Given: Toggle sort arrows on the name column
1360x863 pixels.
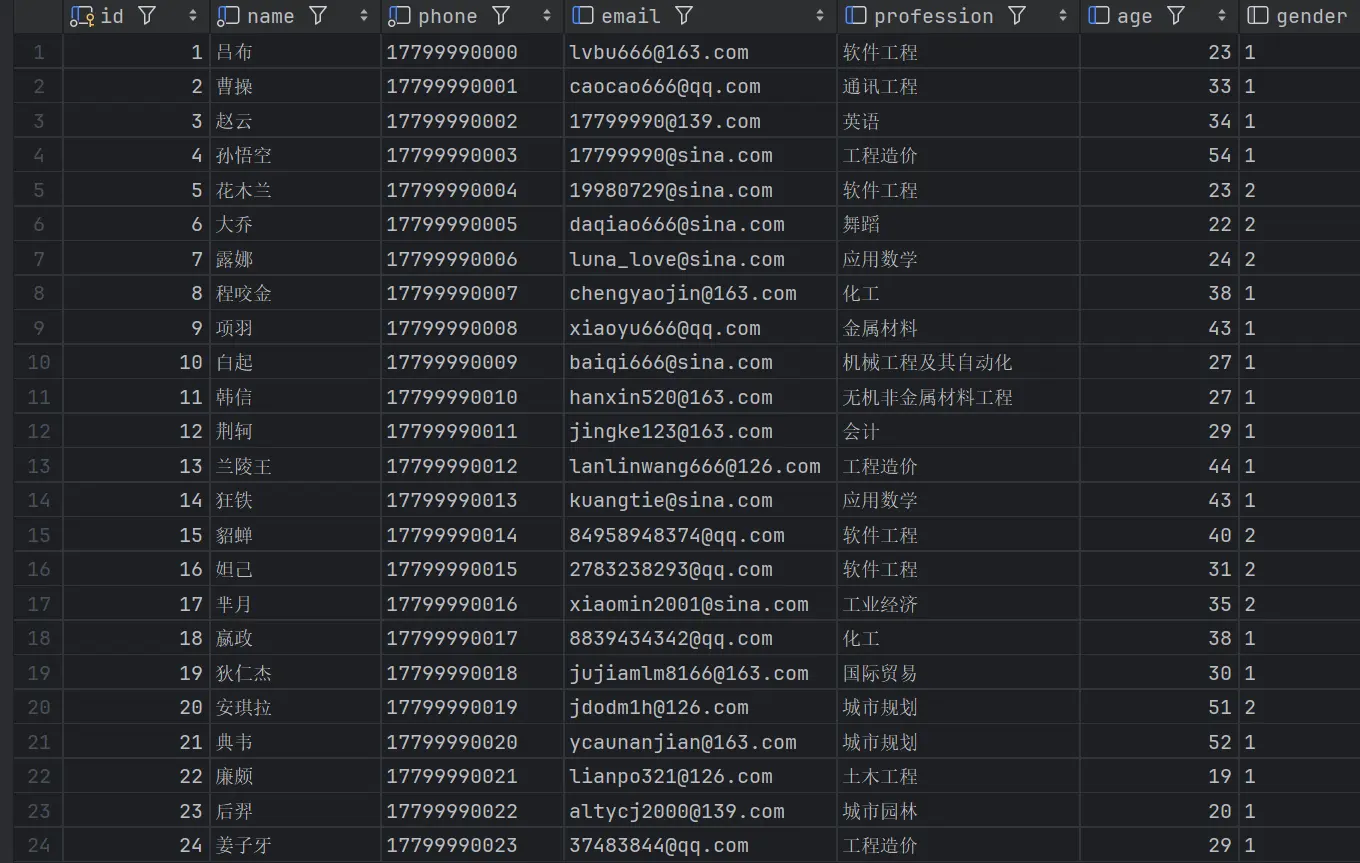Looking at the screenshot, I should pyautogui.click(x=363, y=16).
